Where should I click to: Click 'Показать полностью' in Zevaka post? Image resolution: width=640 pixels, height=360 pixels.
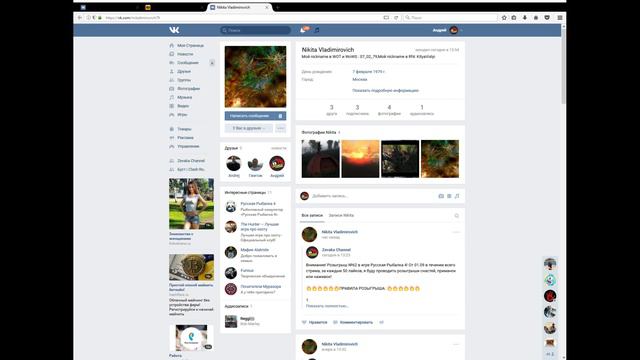tap(327, 306)
